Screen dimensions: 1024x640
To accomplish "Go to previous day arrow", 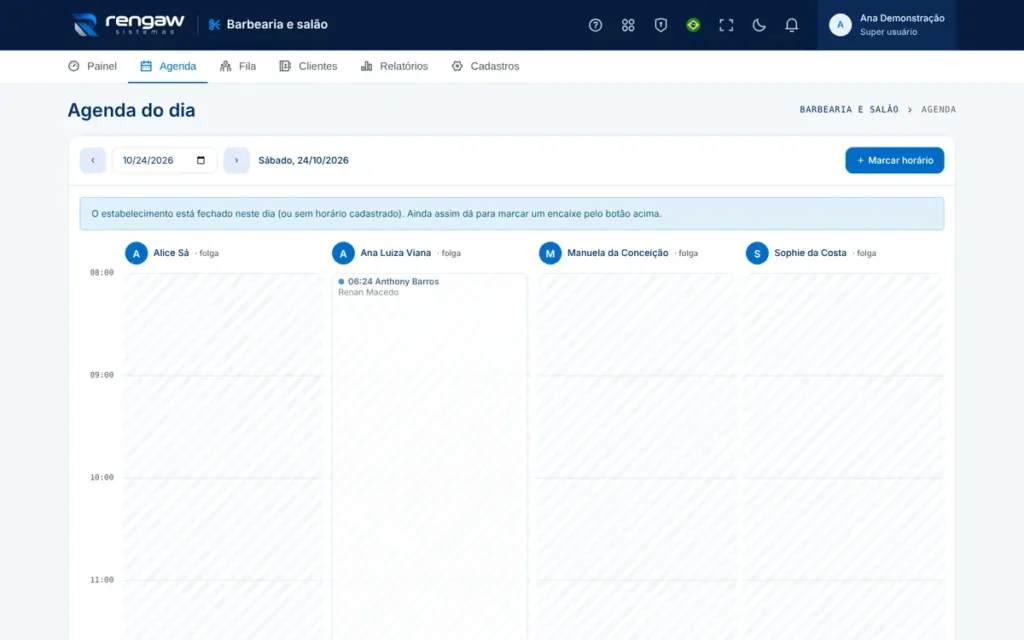I will (x=93, y=160).
